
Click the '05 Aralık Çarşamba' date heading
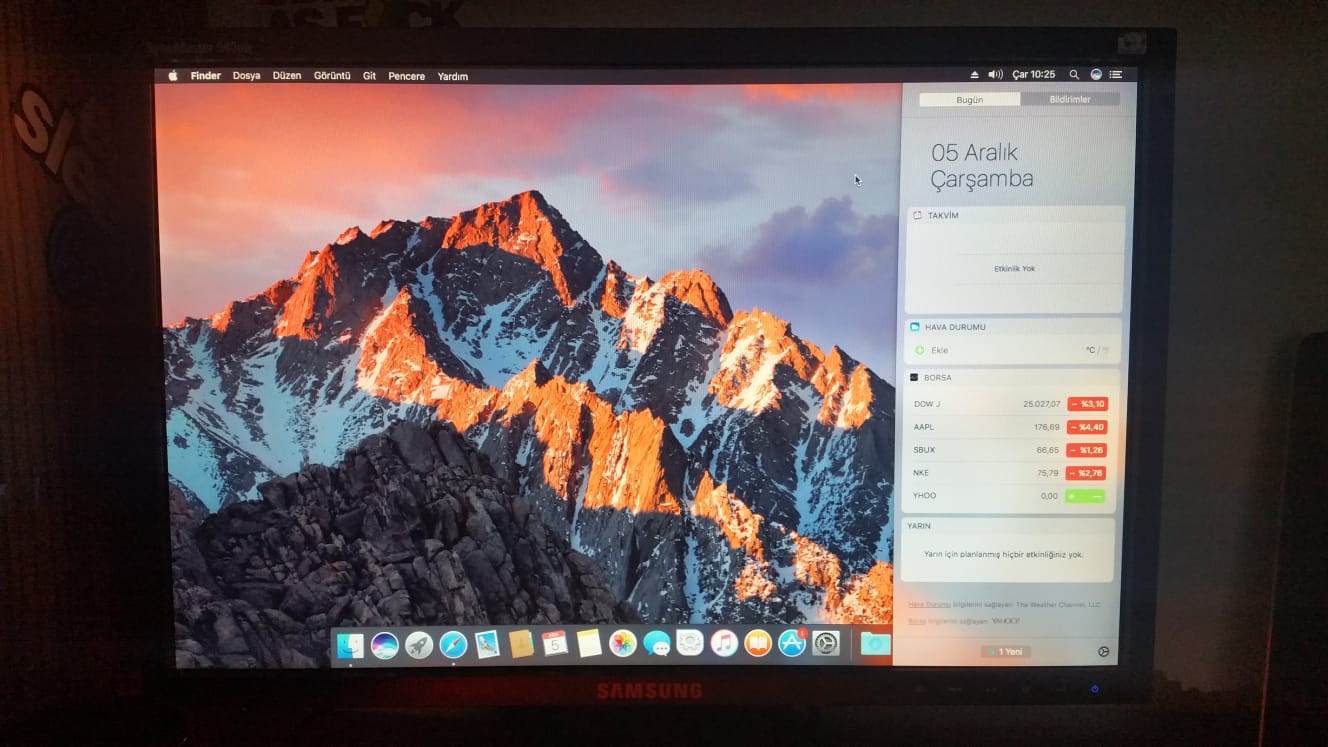tap(982, 166)
